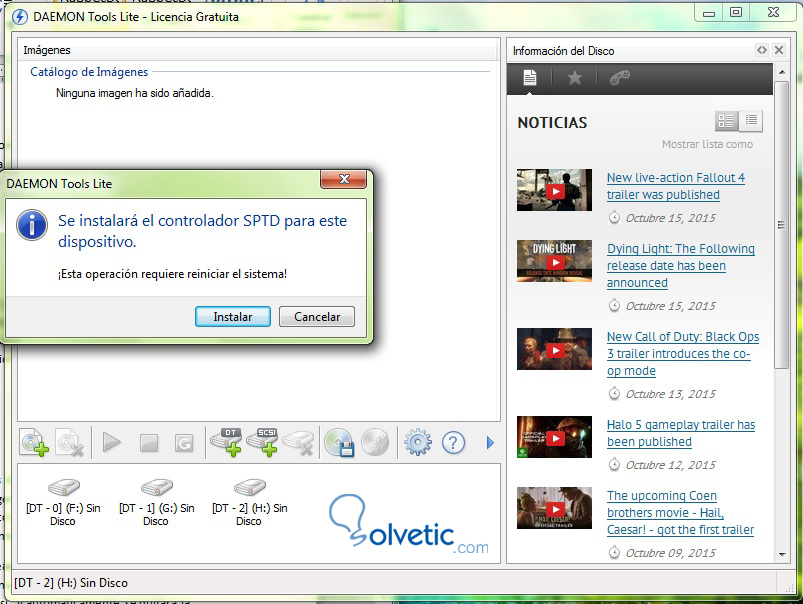Open the Preferences gear icon

coord(418,442)
